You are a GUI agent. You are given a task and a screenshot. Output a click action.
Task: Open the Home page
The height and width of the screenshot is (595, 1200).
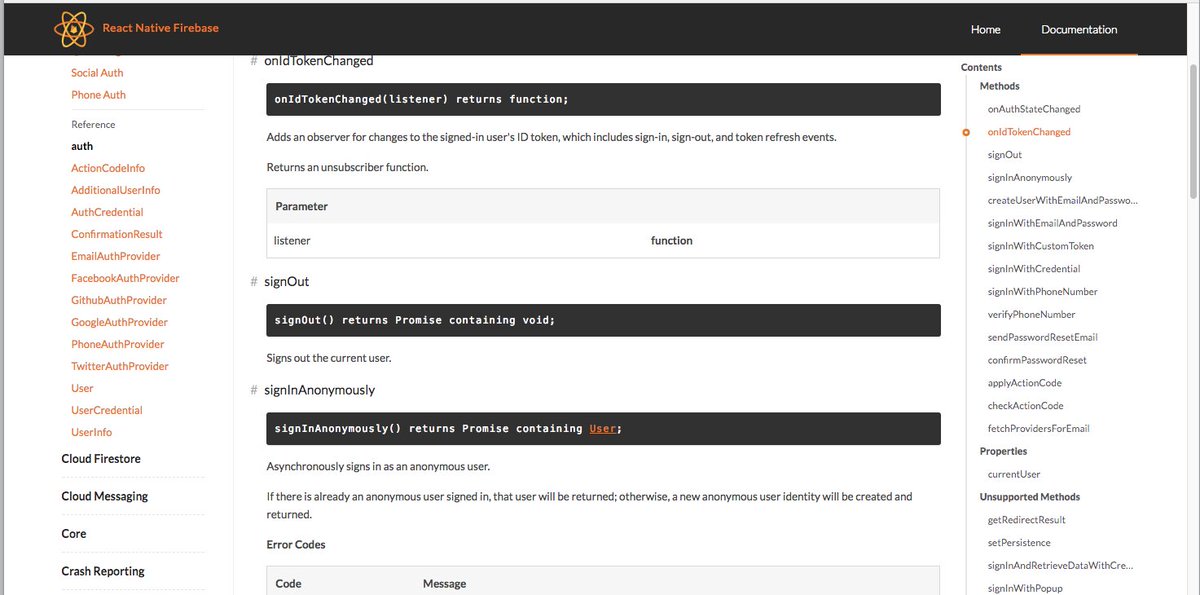tap(985, 29)
